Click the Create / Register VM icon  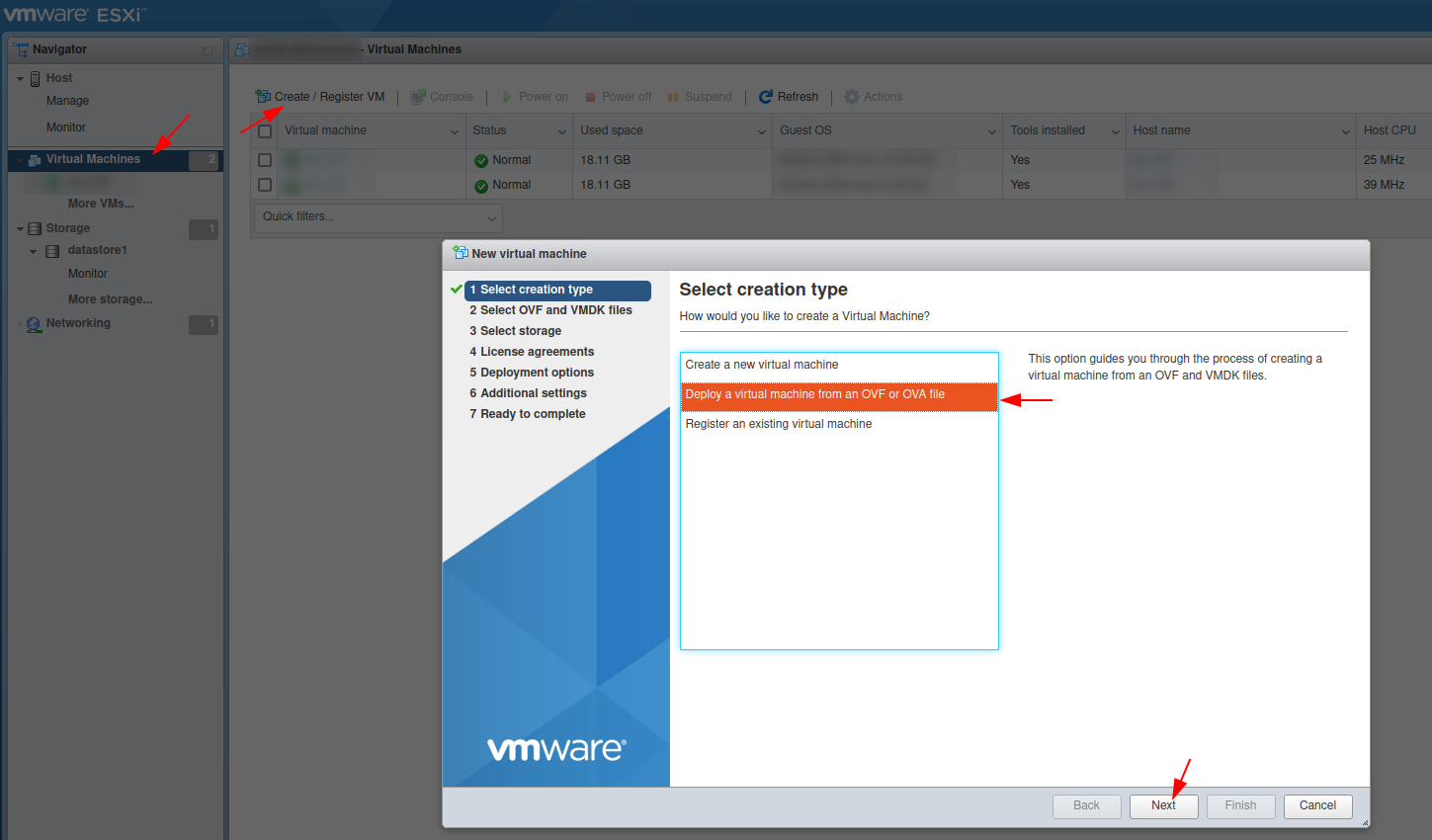pyautogui.click(x=263, y=96)
